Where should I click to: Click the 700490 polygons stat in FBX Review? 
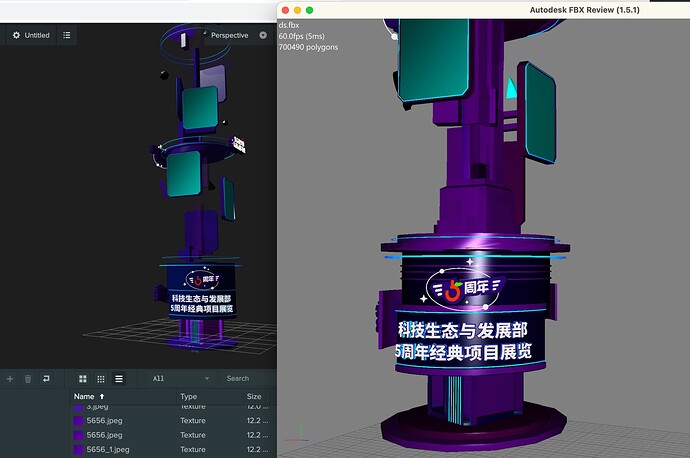coord(308,47)
